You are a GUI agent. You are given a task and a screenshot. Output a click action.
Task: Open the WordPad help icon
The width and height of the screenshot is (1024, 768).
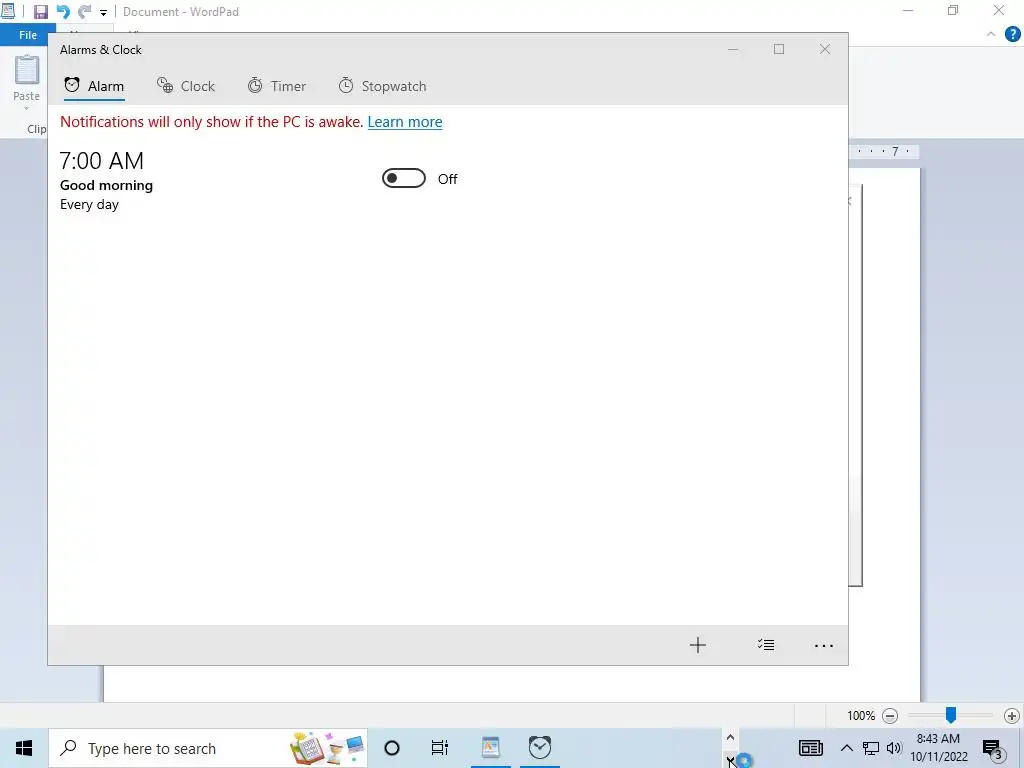(x=1012, y=35)
